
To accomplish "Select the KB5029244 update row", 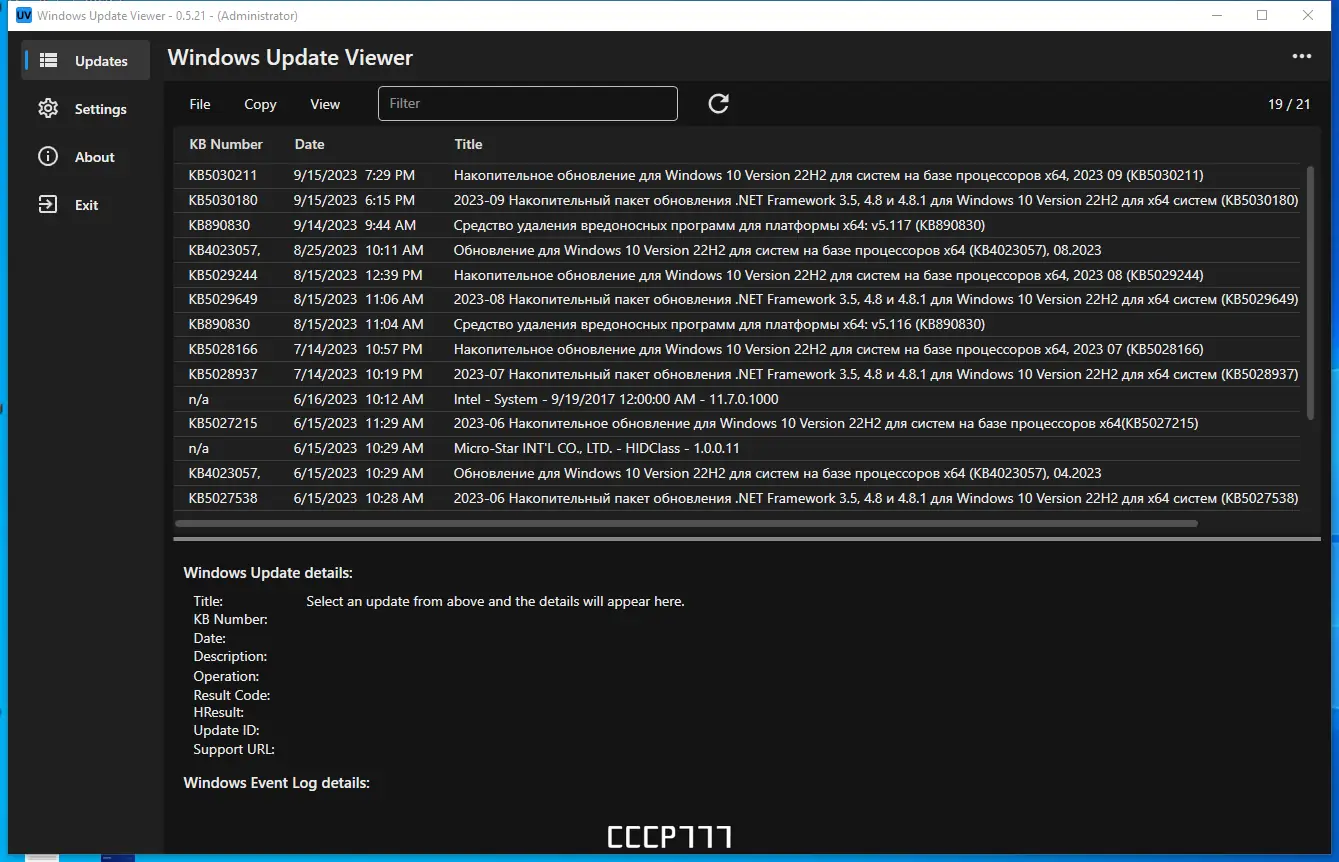I will point(738,275).
